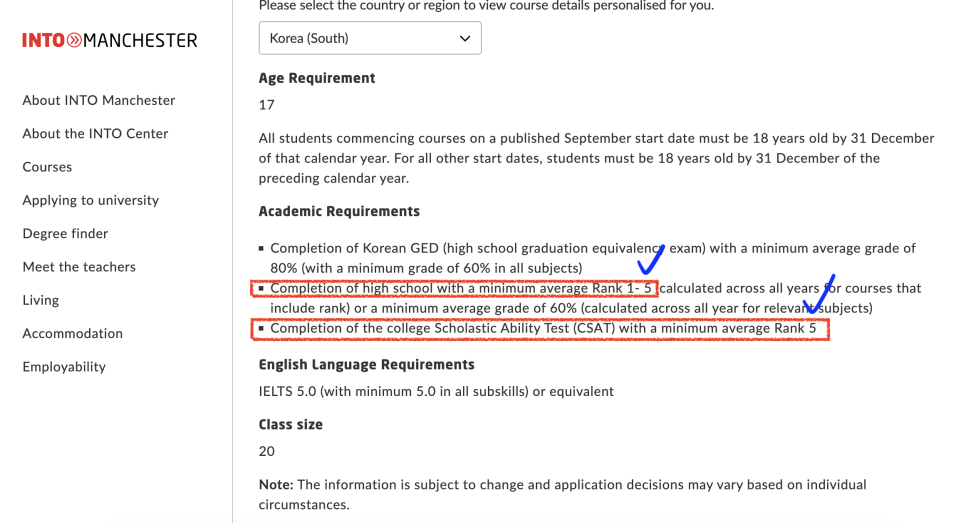Click the 'Please select the country or region' prompt

[486, 6]
